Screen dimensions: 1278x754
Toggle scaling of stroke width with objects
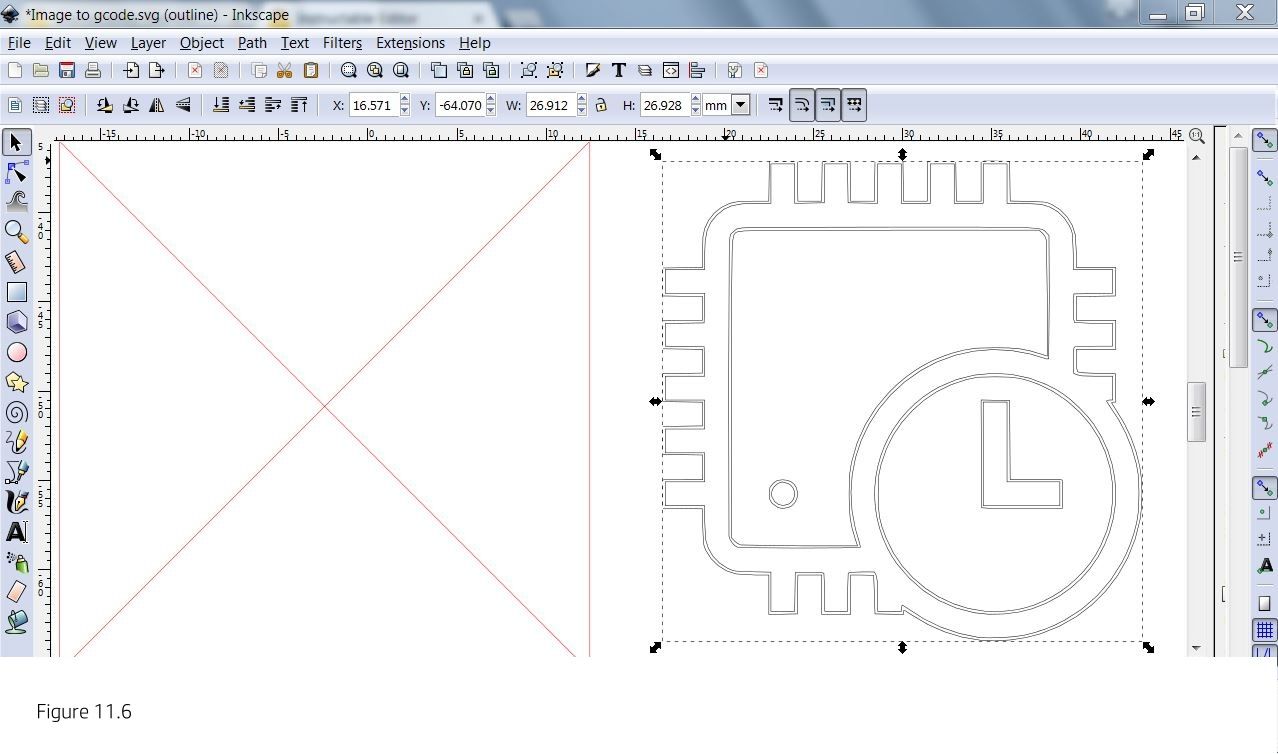pyautogui.click(x=776, y=104)
